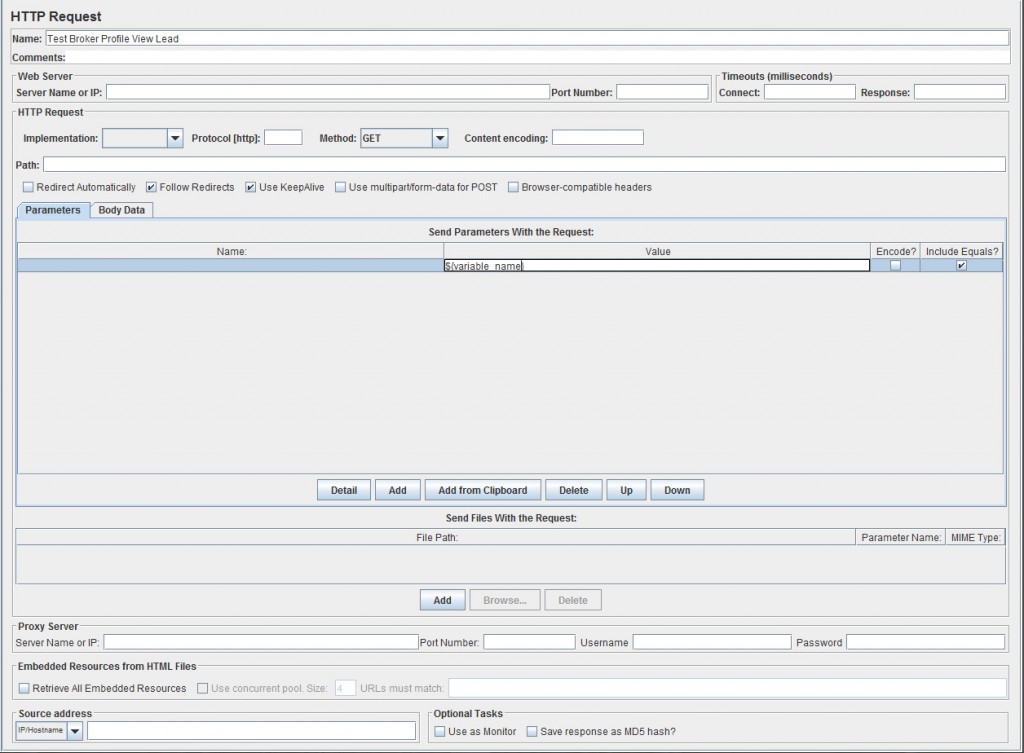
Task: Open the Implementation dropdown
Action: (175, 138)
